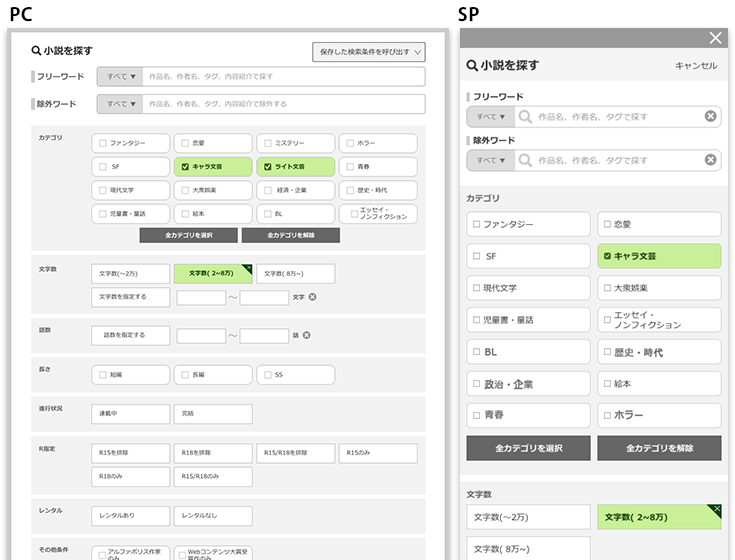Close the SP panel with the X icon
The height and width of the screenshot is (560, 735).
715,38
